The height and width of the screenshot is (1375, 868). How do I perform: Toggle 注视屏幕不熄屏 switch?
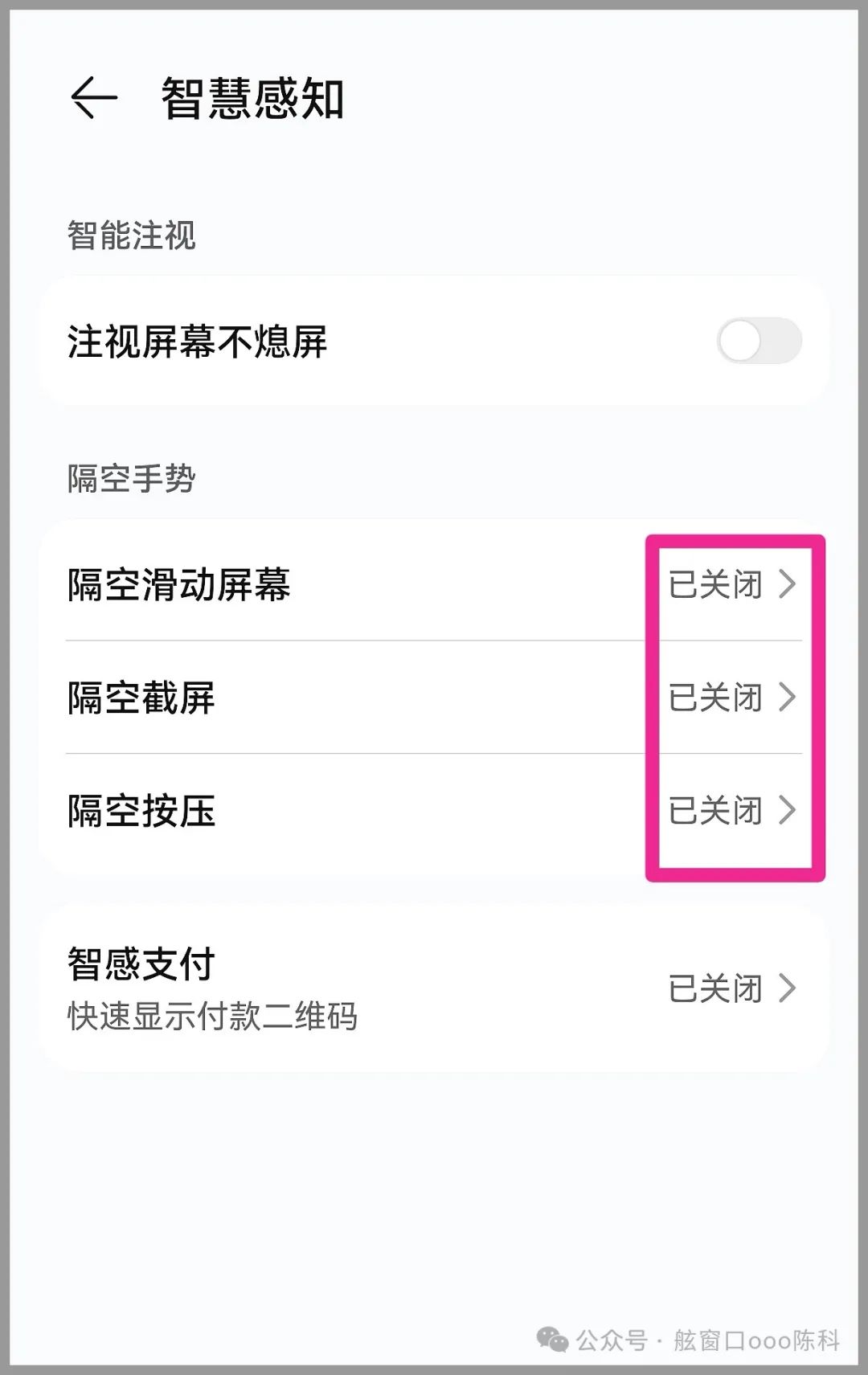759,341
